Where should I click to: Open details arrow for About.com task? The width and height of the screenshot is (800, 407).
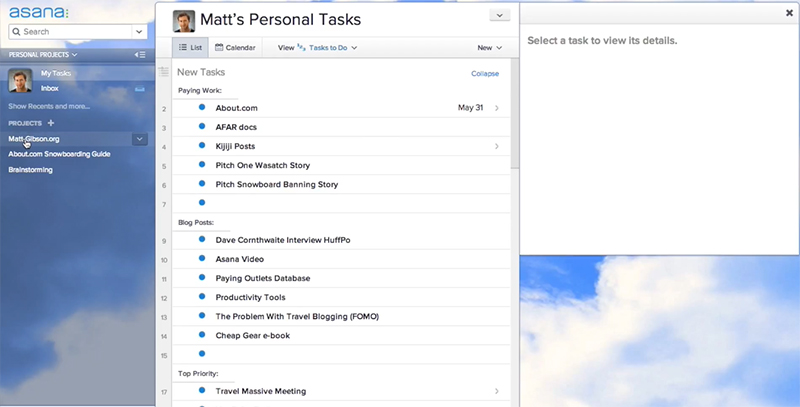497,108
